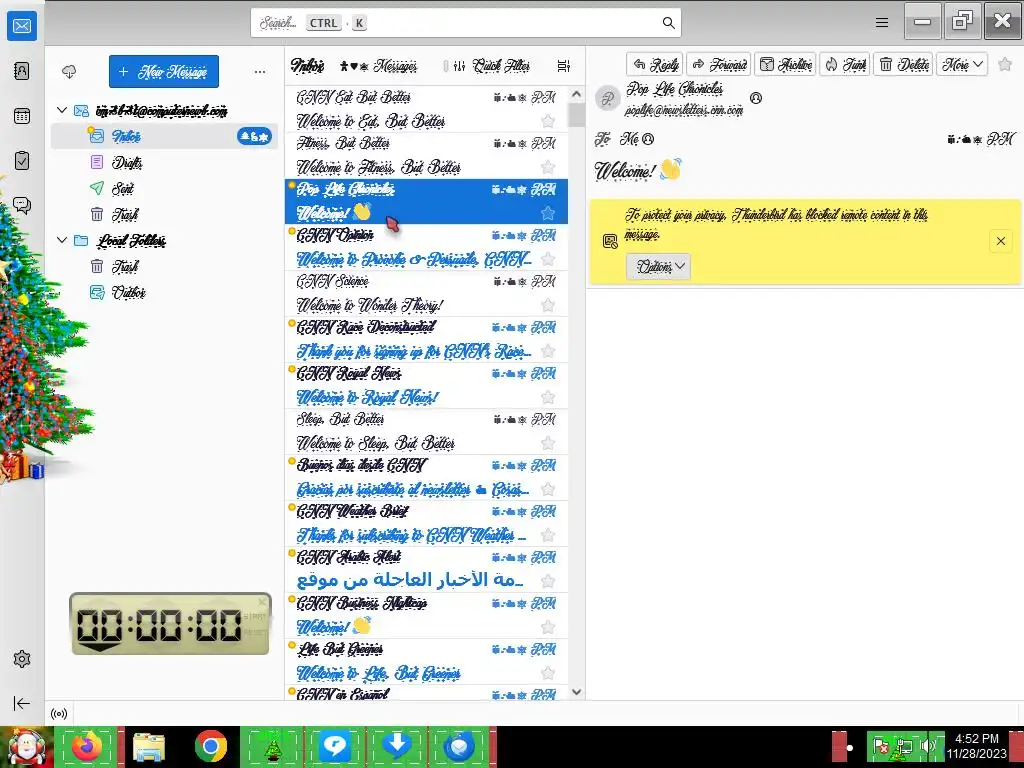Image resolution: width=1024 pixels, height=768 pixels.
Task: Select the Drafts folder
Action: pos(165,162)
